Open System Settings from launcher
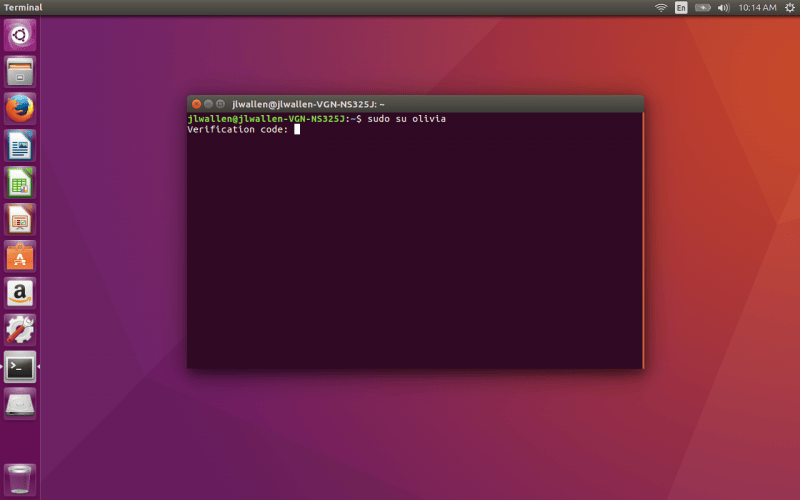The width and height of the screenshot is (800, 500). point(20,330)
